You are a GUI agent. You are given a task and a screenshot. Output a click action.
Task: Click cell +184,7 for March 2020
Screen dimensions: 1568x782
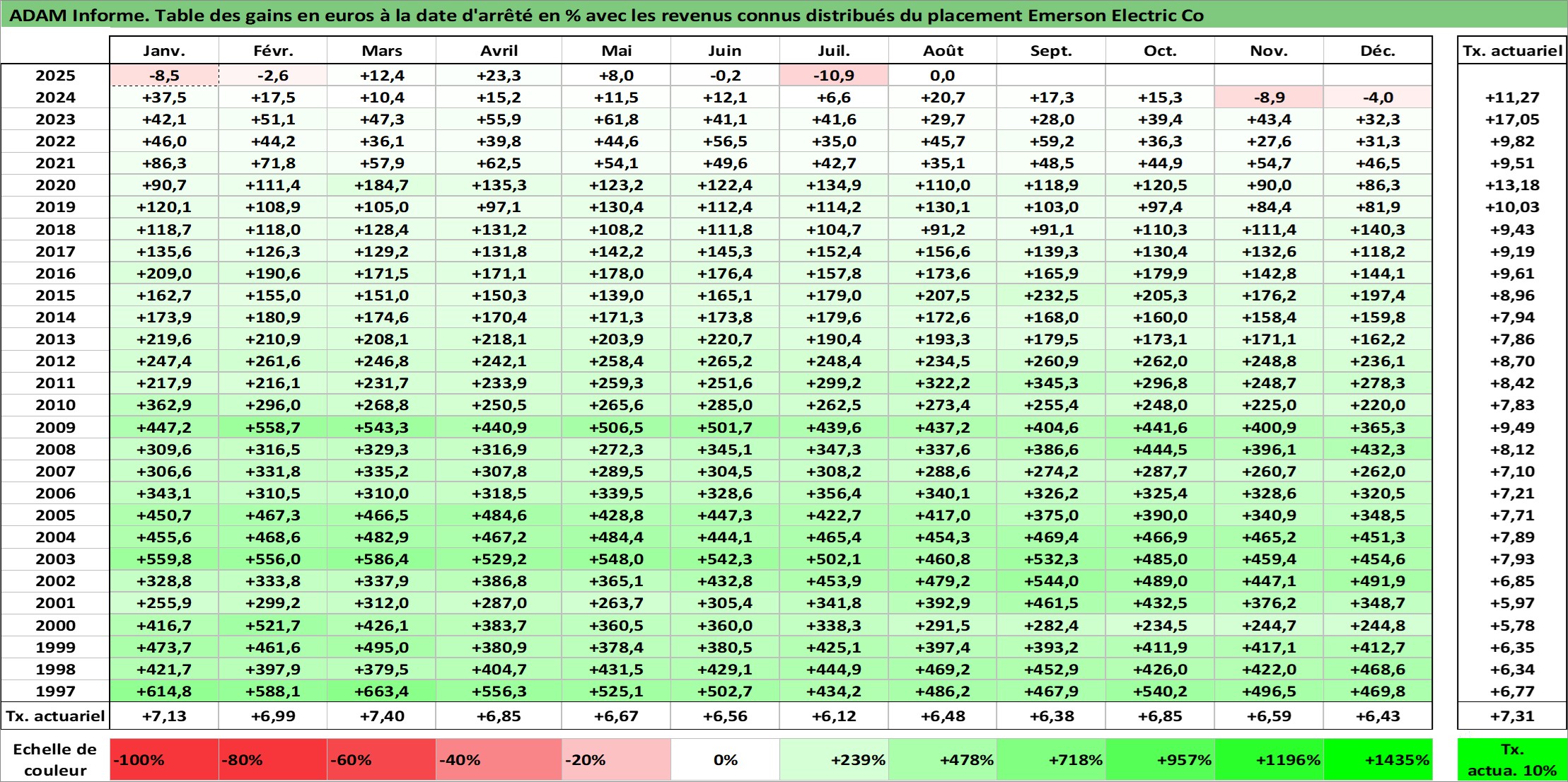(x=382, y=185)
